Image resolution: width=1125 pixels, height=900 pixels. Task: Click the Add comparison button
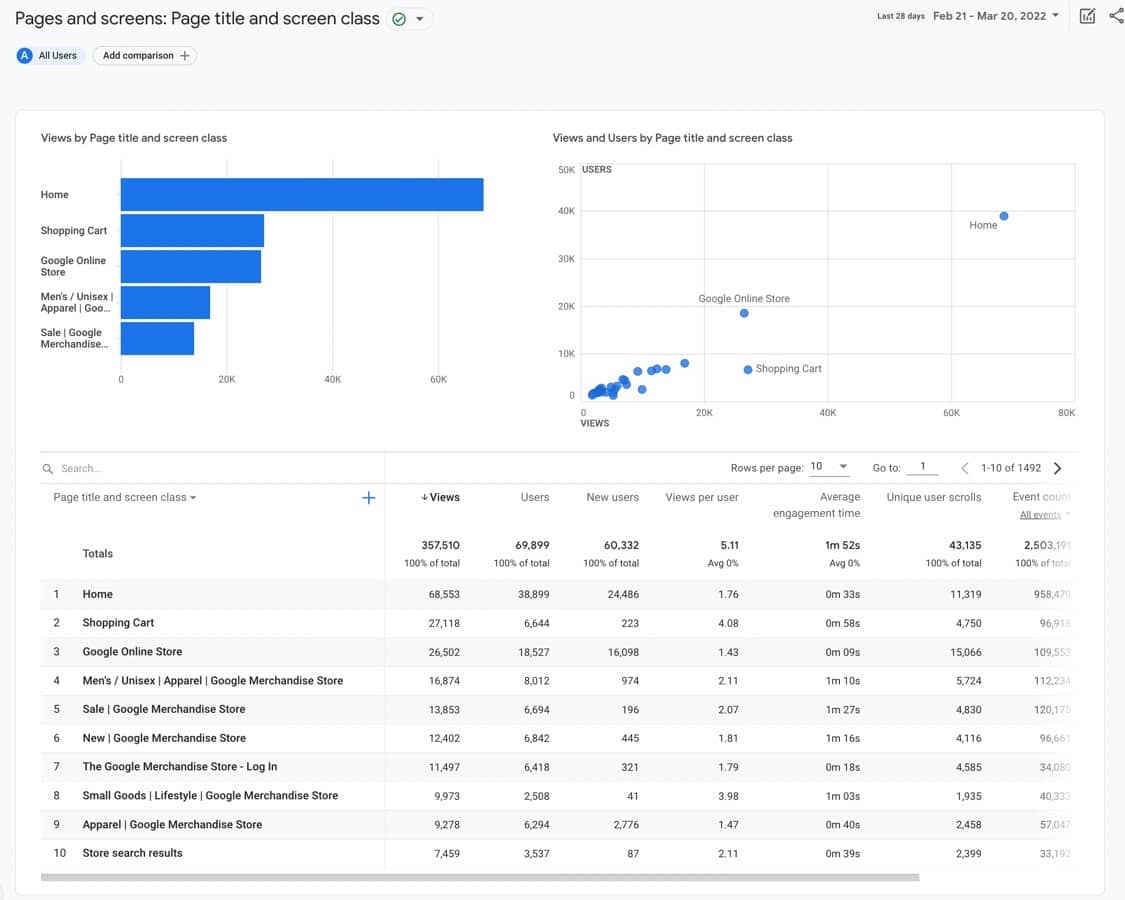click(x=145, y=55)
